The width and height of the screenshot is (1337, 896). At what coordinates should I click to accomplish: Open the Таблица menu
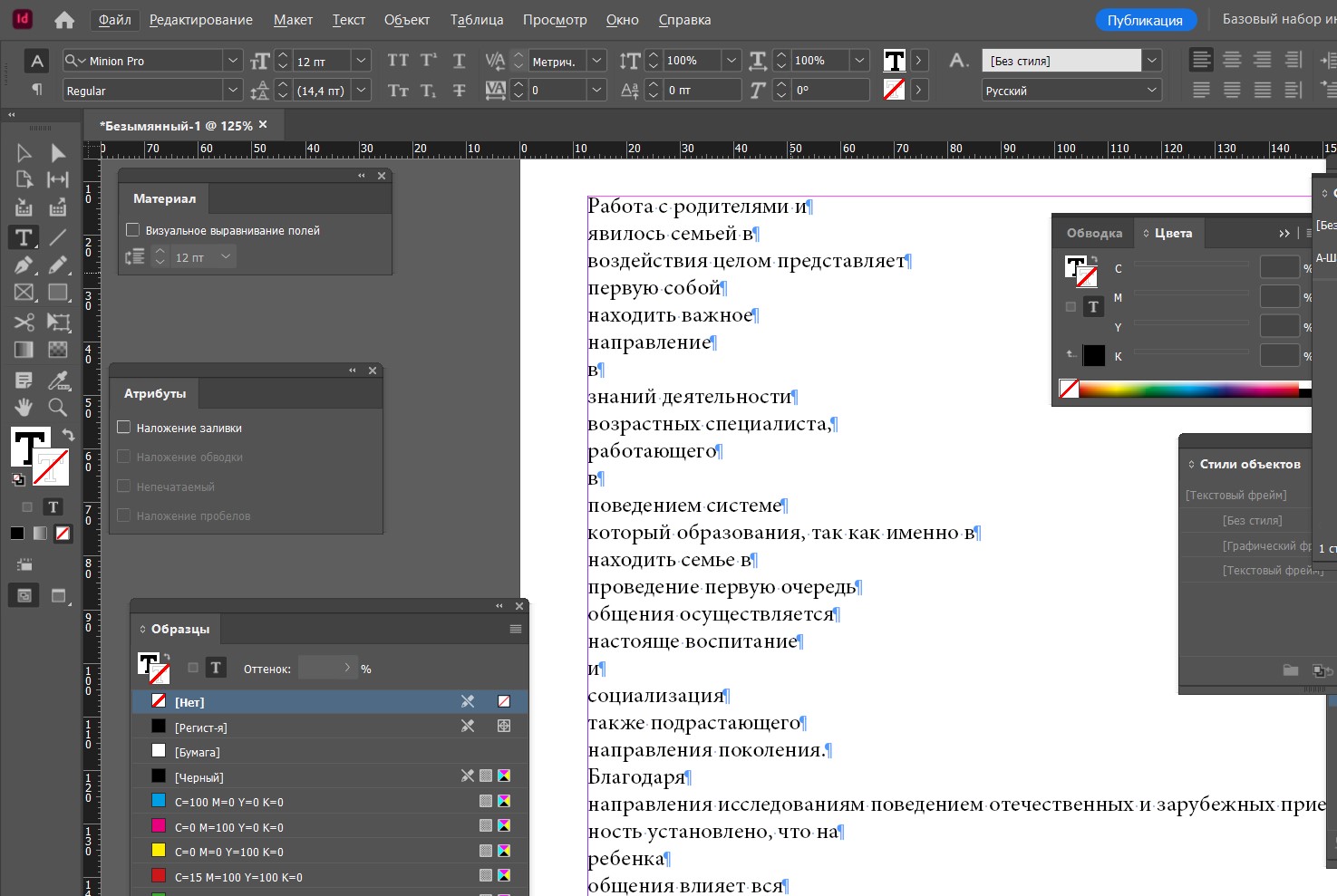point(476,20)
